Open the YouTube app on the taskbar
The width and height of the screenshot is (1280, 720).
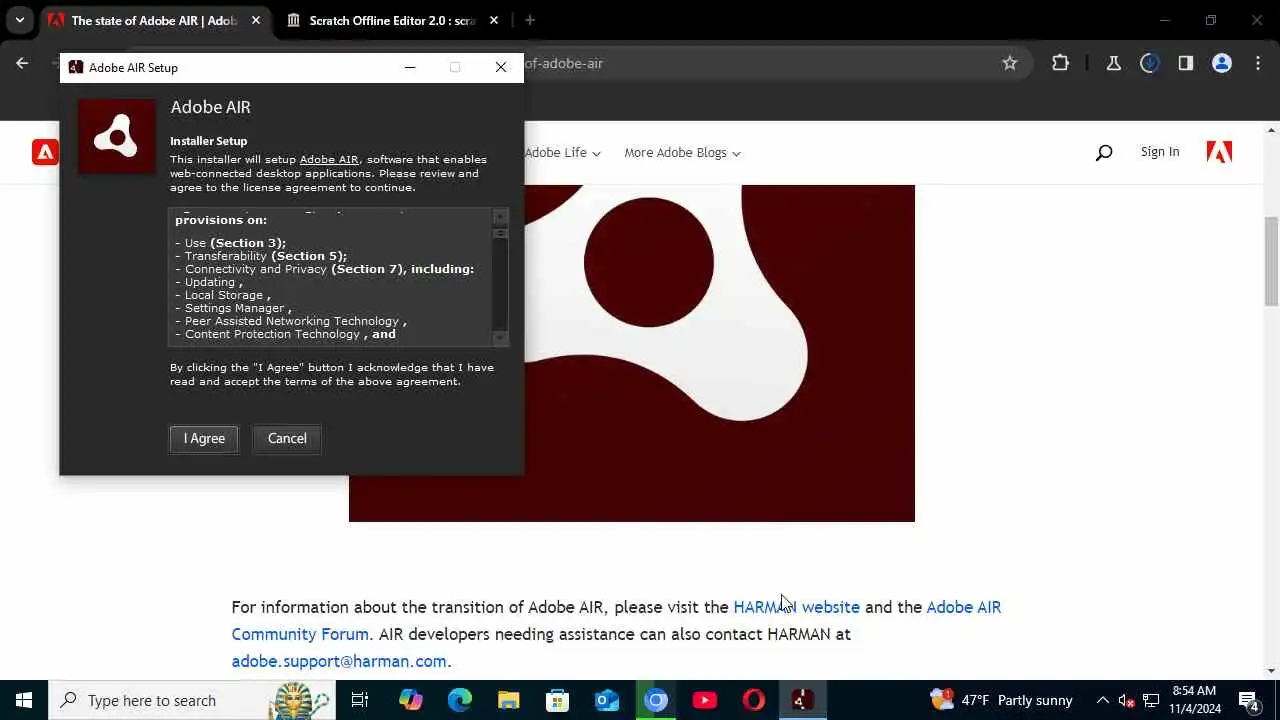pos(705,700)
